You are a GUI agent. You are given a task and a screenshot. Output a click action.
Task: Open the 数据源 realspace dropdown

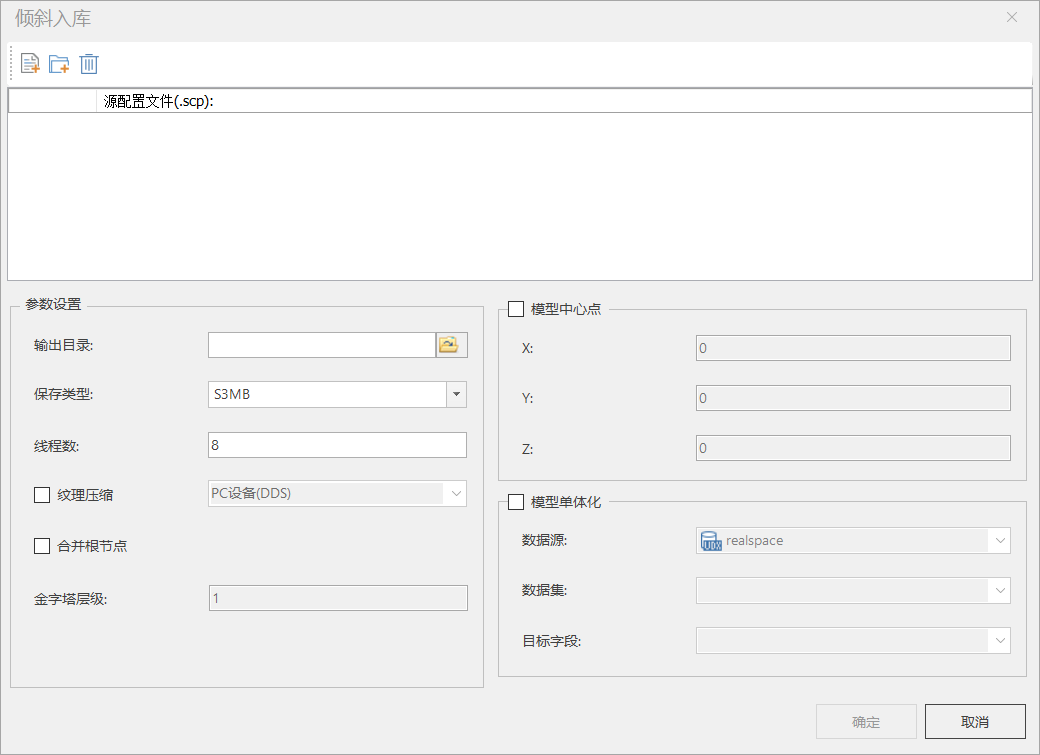(x=1000, y=541)
